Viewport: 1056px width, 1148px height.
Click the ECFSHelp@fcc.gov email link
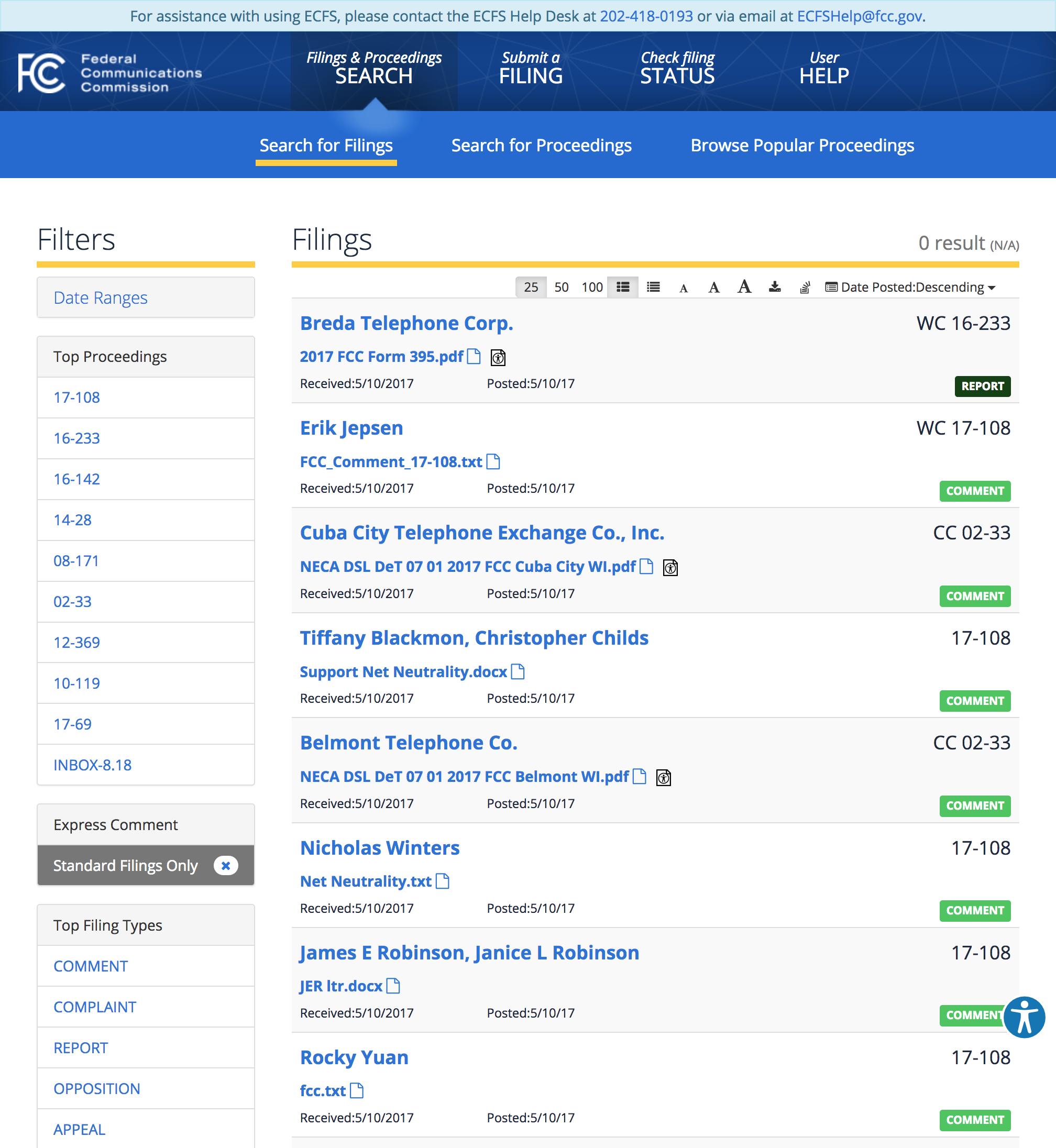pos(860,16)
